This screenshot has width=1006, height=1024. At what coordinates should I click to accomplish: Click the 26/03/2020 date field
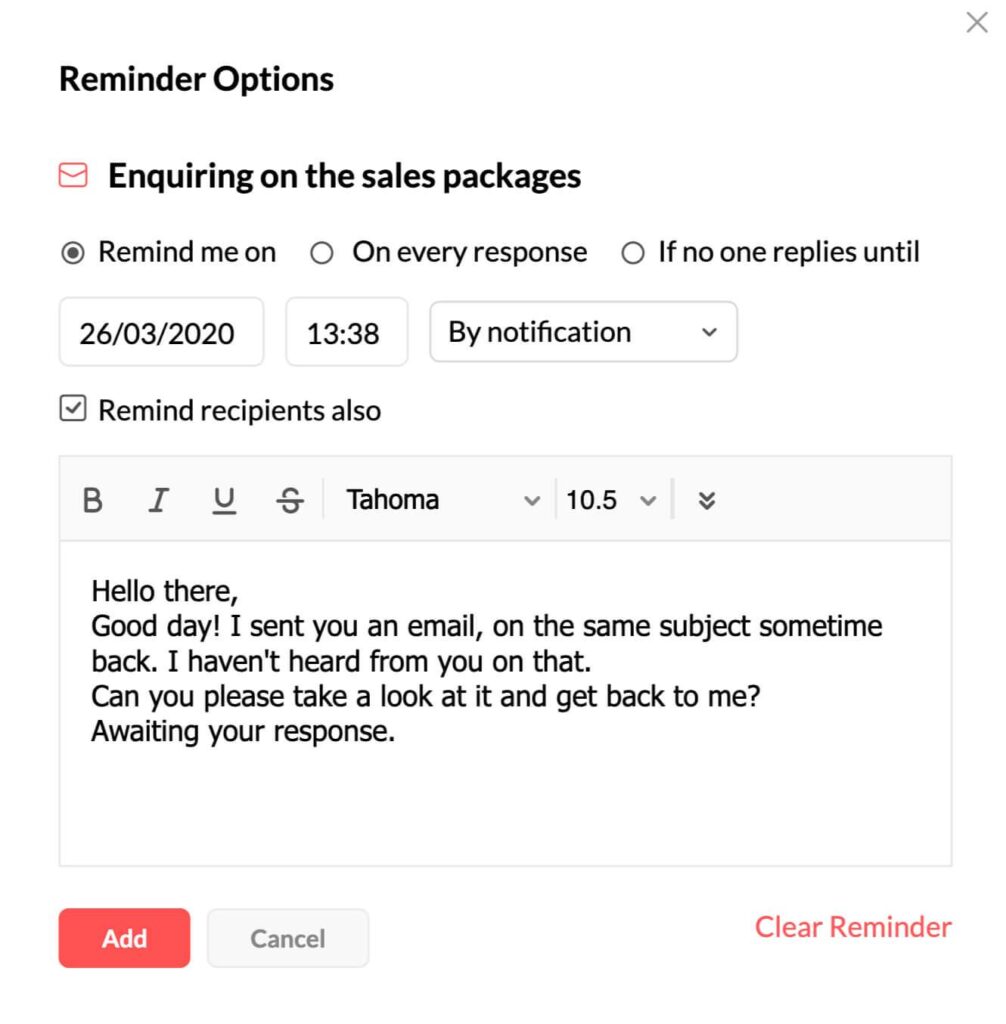(161, 332)
